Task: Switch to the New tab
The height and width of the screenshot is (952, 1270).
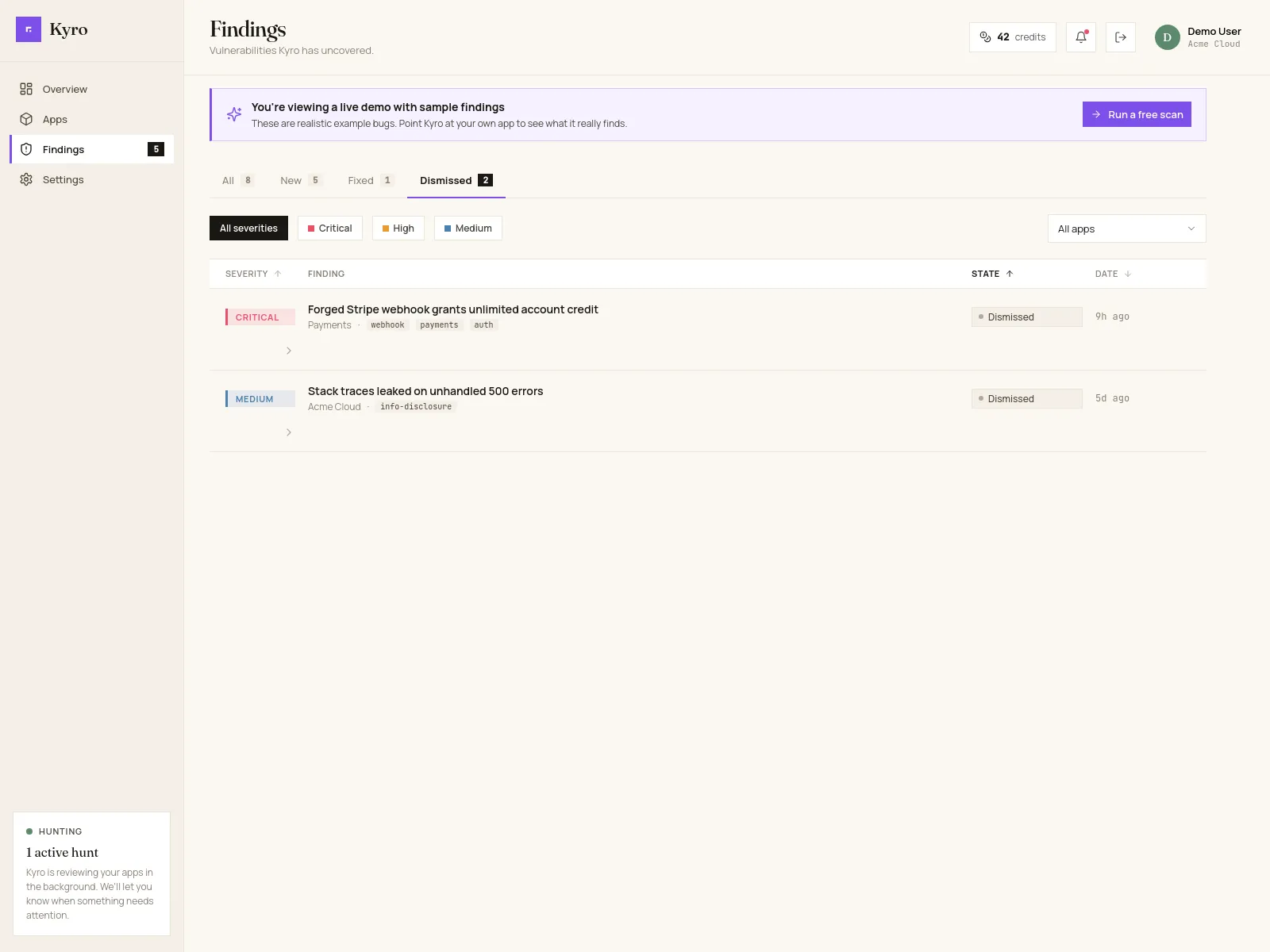Action: pyautogui.click(x=301, y=180)
